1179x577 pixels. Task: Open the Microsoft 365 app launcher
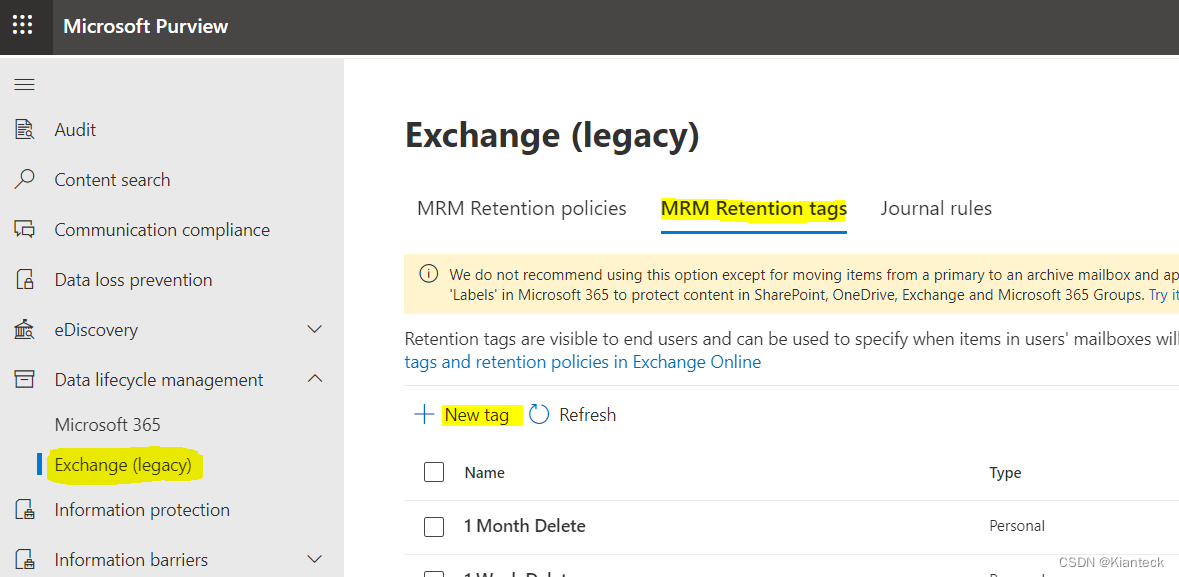click(24, 27)
